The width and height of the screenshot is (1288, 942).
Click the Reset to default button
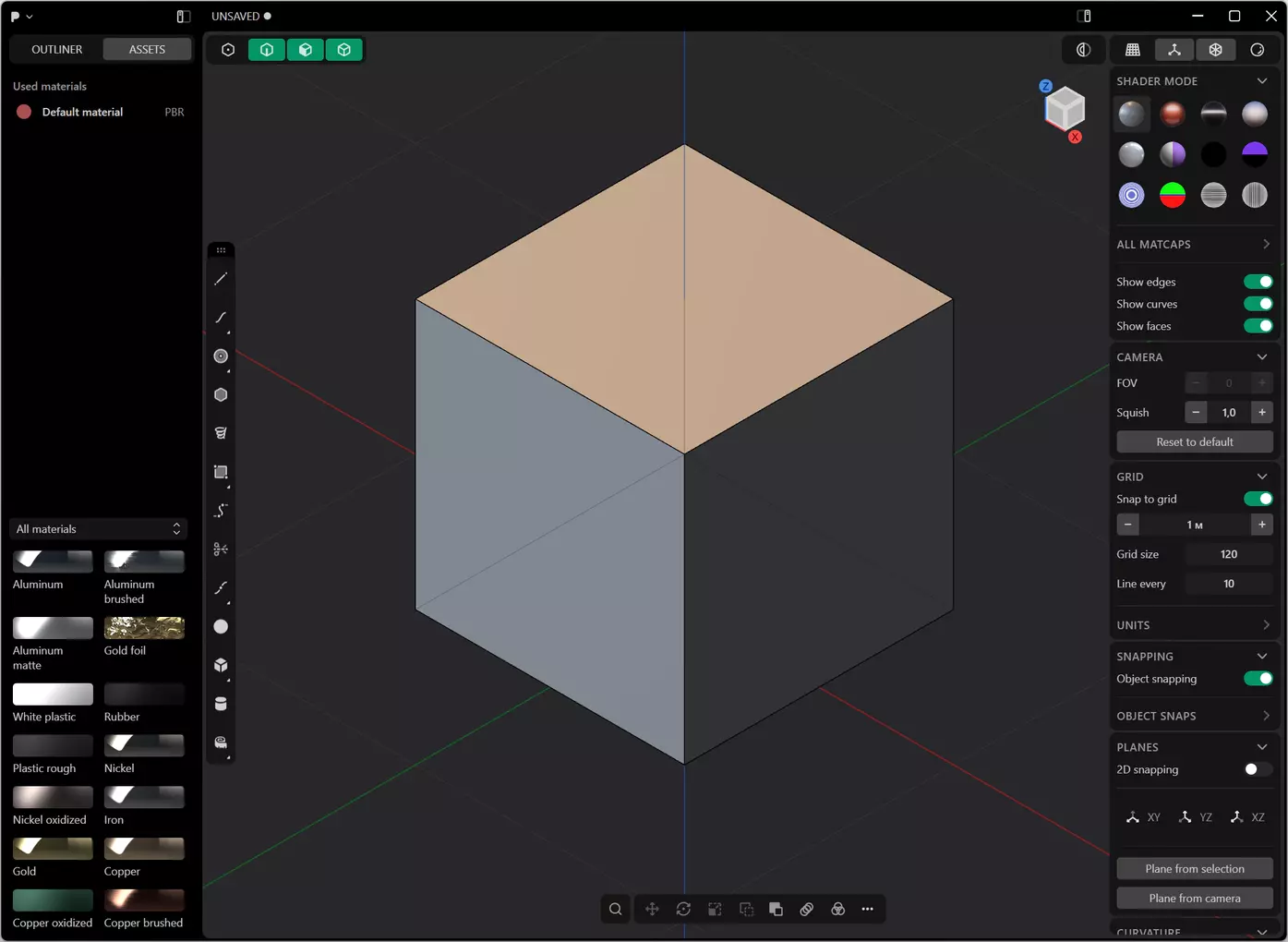click(1195, 442)
